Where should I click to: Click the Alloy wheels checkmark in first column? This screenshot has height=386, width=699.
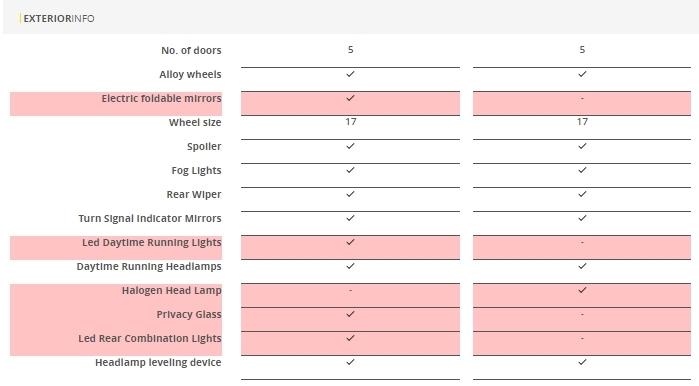(350, 74)
